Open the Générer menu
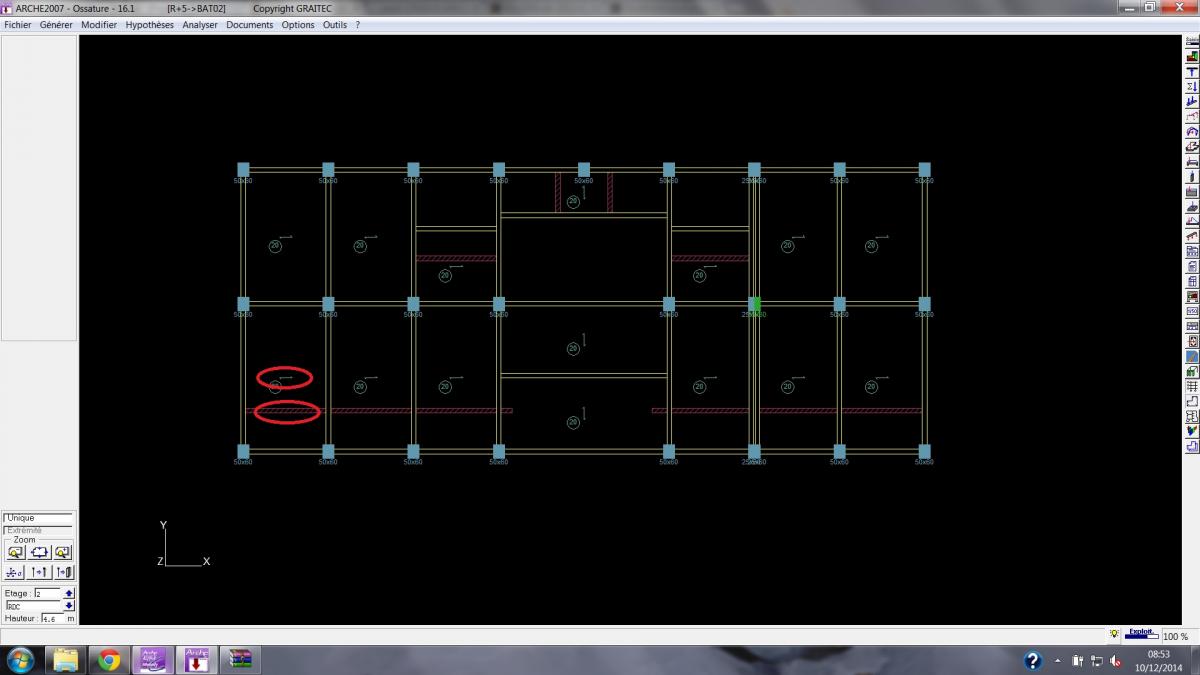Image resolution: width=1200 pixels, height=675 pixels. click(x=56, y=25)
